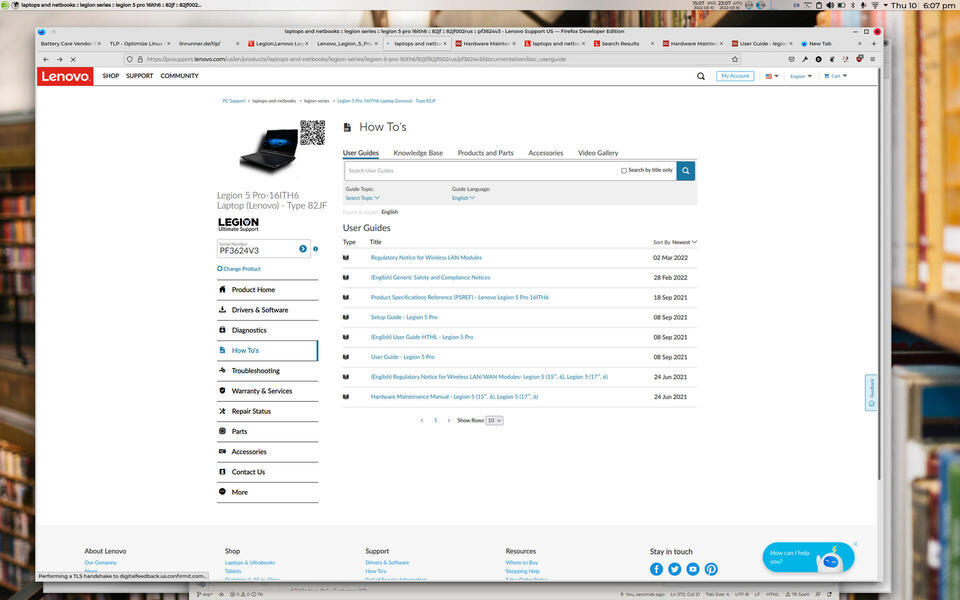Click the Bluetooth icon in the system menu bar
This screenshot has width=960, height=600.
852,6
